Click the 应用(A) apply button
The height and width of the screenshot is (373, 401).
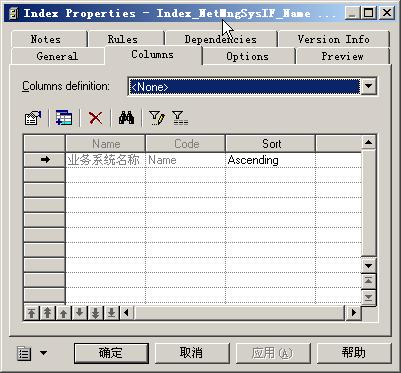[x=273, y=353]
